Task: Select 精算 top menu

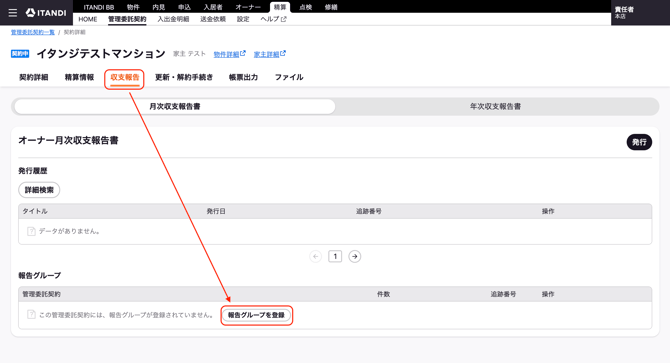Action: pyautogui.click(x=280, y=7)
